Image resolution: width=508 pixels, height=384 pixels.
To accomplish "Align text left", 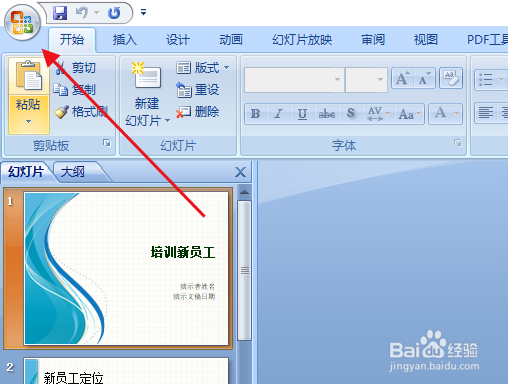I will point(486,112).
